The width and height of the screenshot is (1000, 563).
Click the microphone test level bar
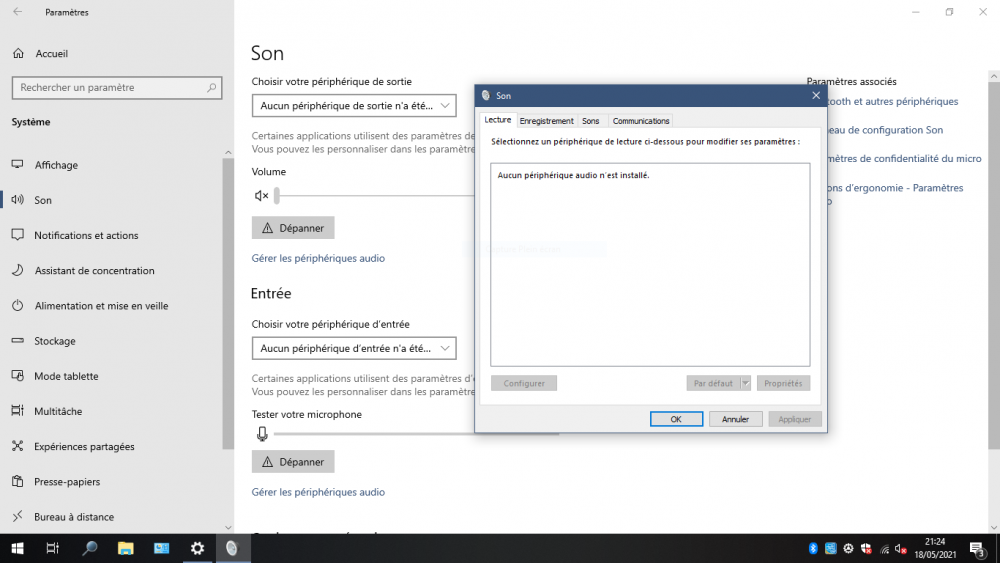(374, 434)
